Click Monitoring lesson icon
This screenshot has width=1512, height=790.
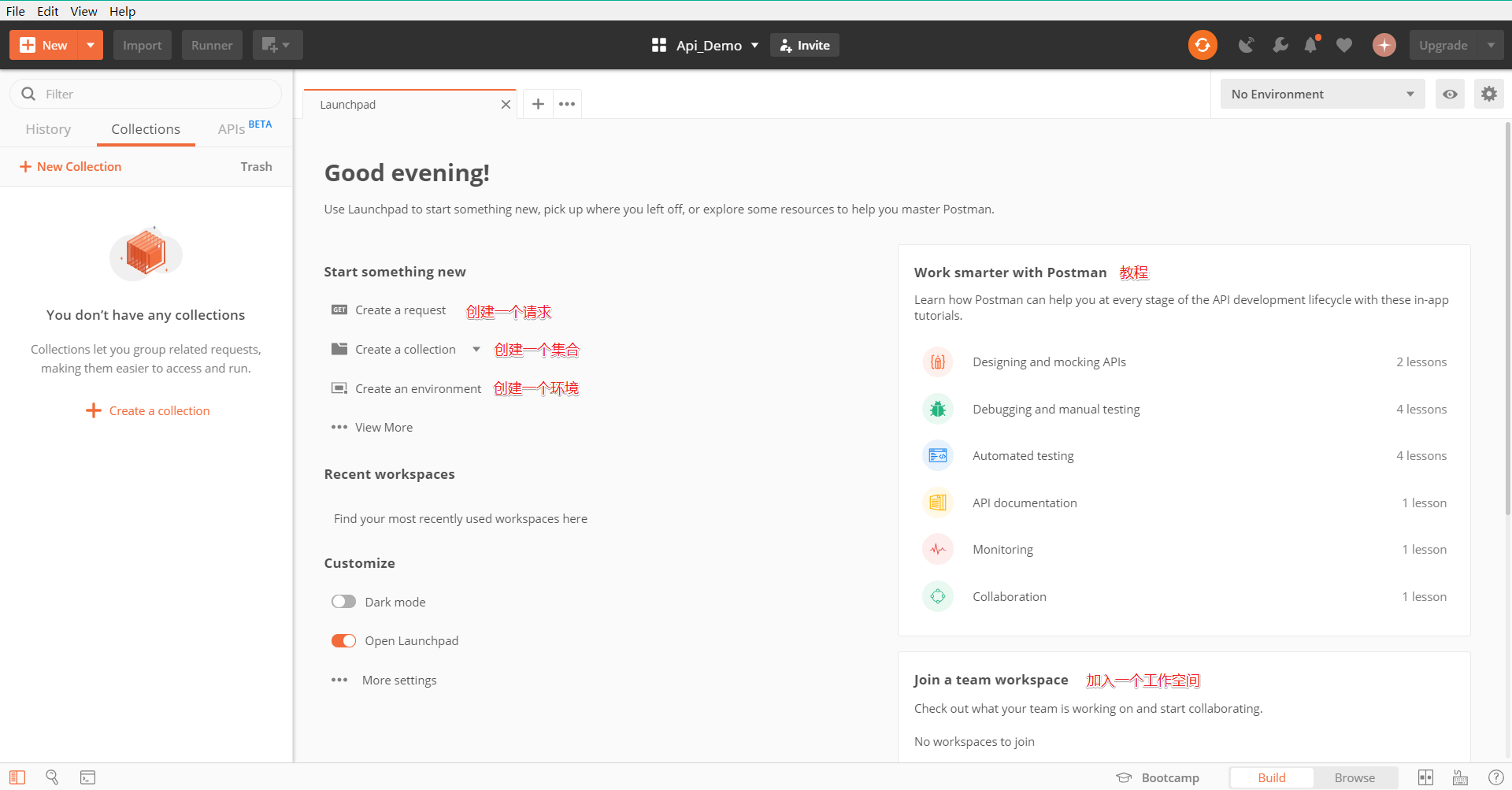(937, 549)
